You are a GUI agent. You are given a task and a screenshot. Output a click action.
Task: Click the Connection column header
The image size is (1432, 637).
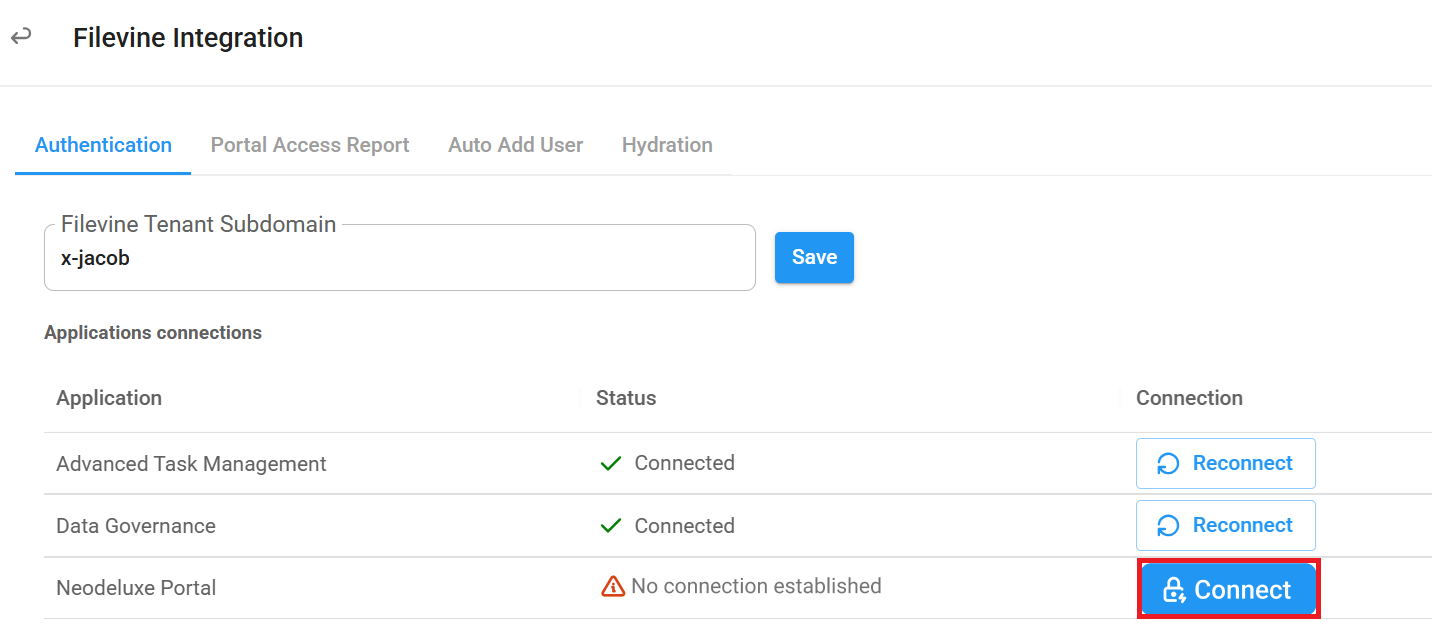point(1189,398)
